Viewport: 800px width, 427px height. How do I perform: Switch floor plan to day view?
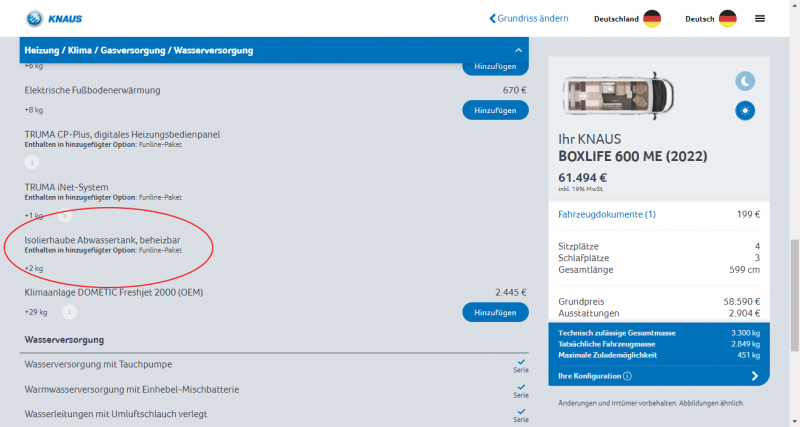coord(745,110)
